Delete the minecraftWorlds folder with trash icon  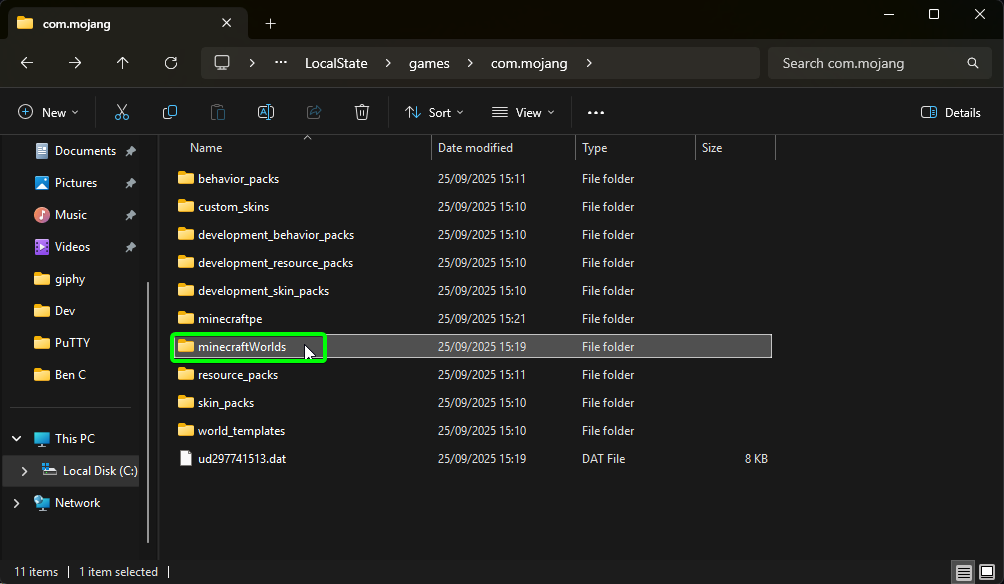362,112
